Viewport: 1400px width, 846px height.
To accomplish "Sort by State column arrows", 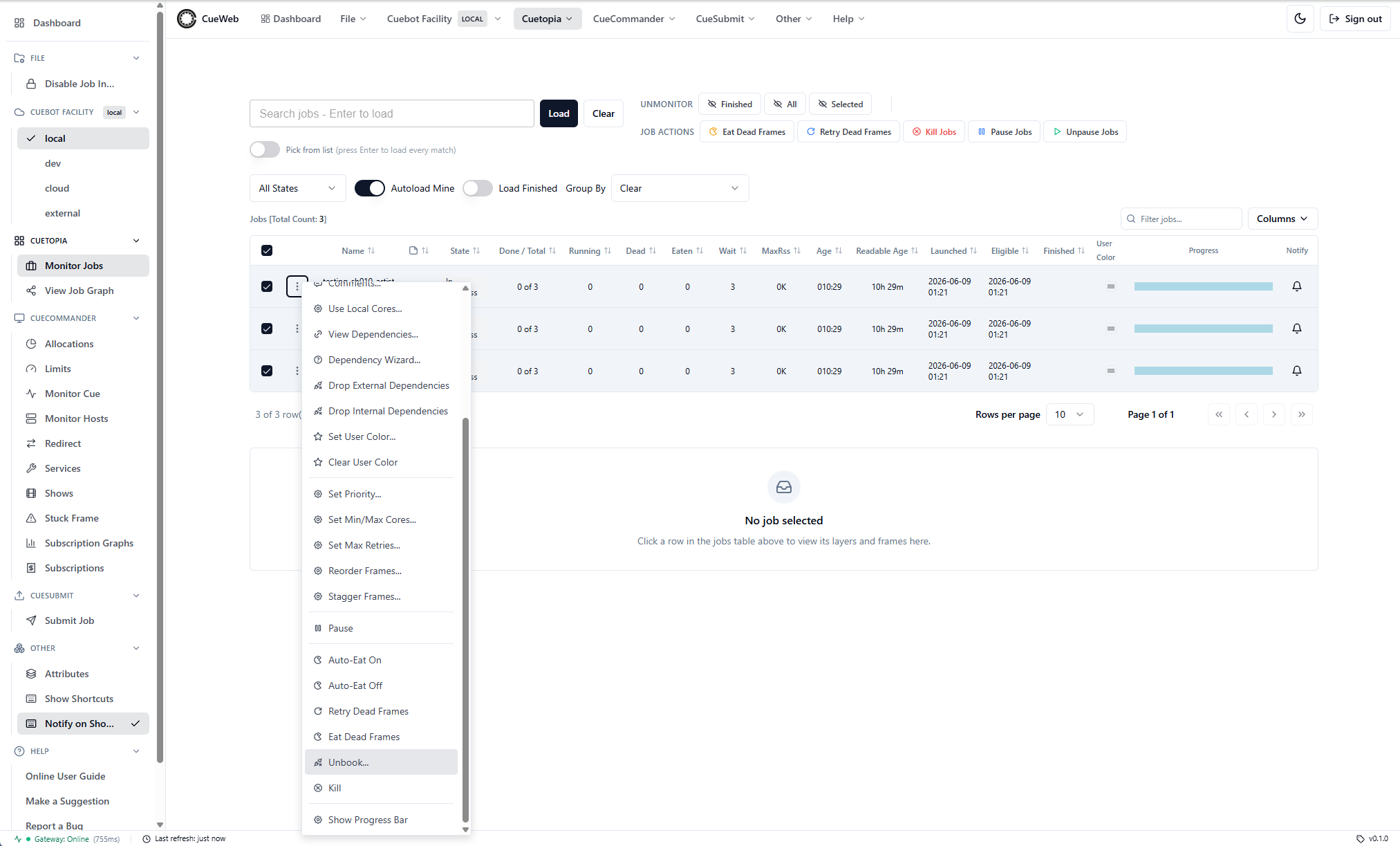I will [x=476, y=250].
